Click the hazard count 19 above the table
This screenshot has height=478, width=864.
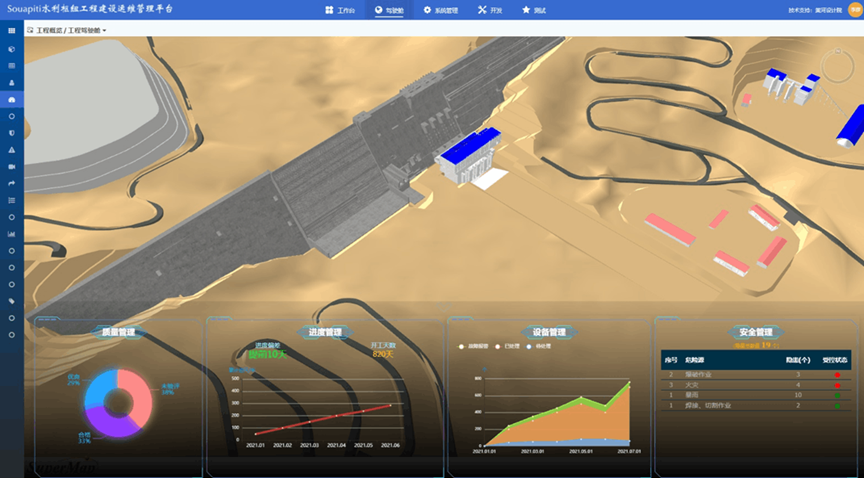click(765, 345)
